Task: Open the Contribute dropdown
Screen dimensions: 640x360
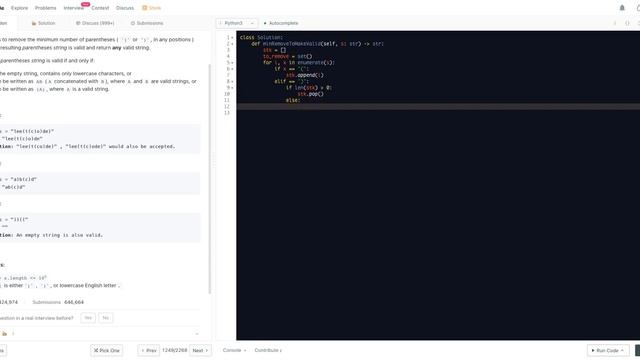Action: point(268,350)
